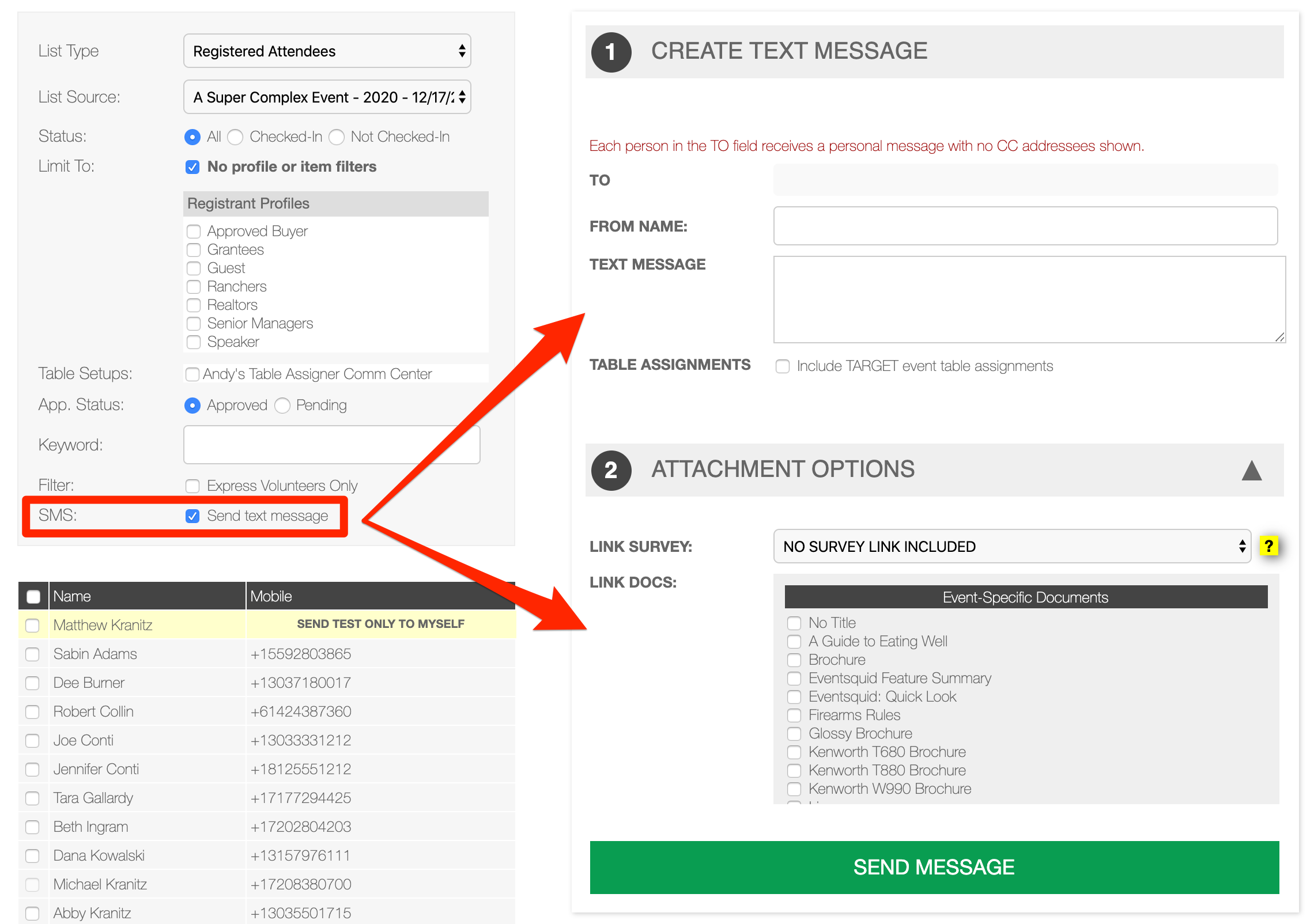Check the Realtors profile checkbox
1314x924 pixels.
[x=194, y=305]
